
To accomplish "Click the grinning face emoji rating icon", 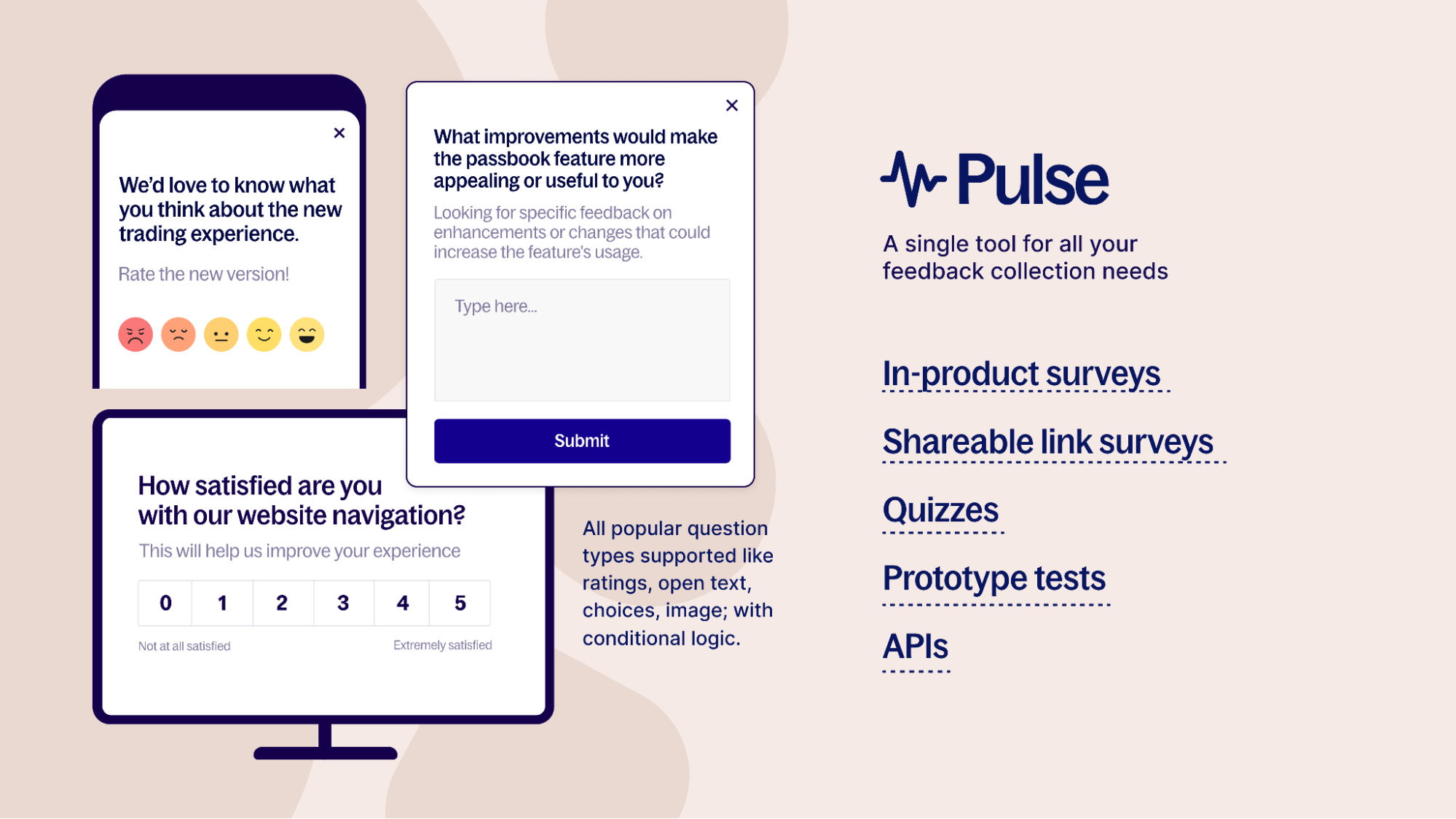I will pyautogui.click(x=307, y=333).
